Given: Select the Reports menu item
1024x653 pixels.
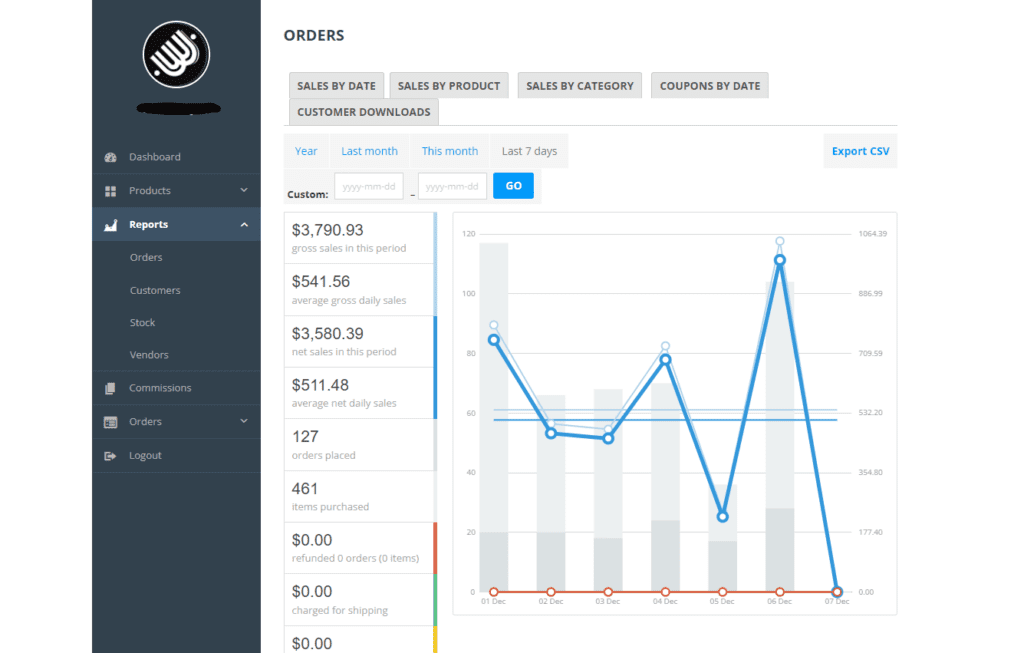Looking at the screenshot, I should [x=176, y=225].
